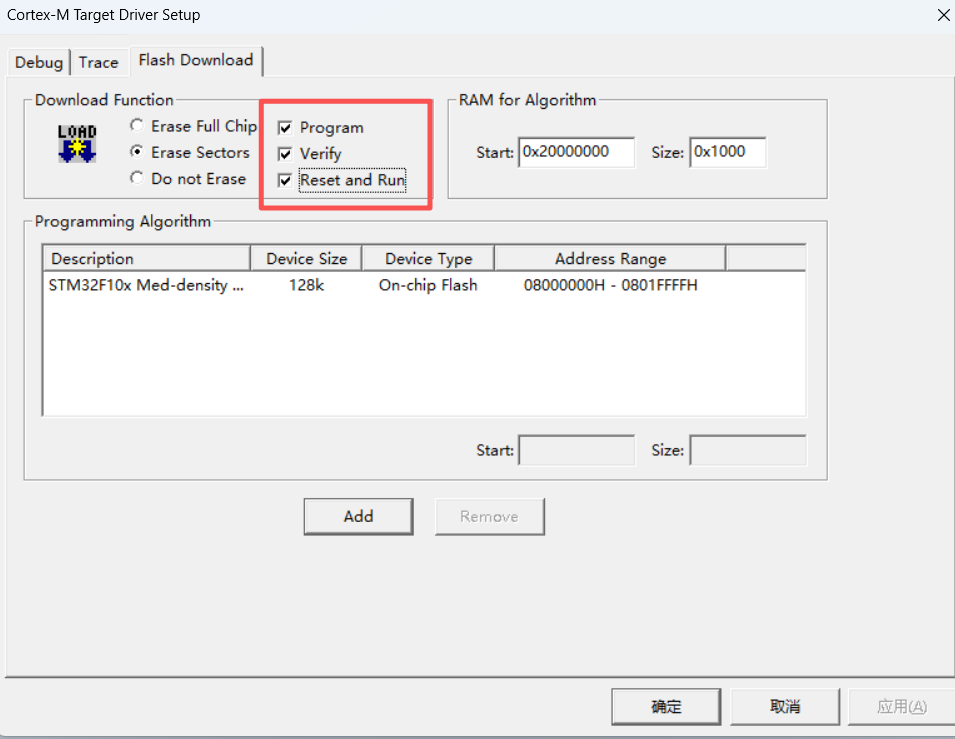Click the Address Range column header

pyautogui.click(x=610, y=258)
